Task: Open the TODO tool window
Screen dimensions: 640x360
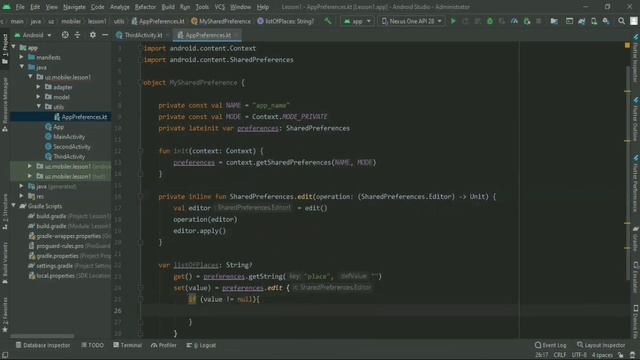Action: point(92,345)
